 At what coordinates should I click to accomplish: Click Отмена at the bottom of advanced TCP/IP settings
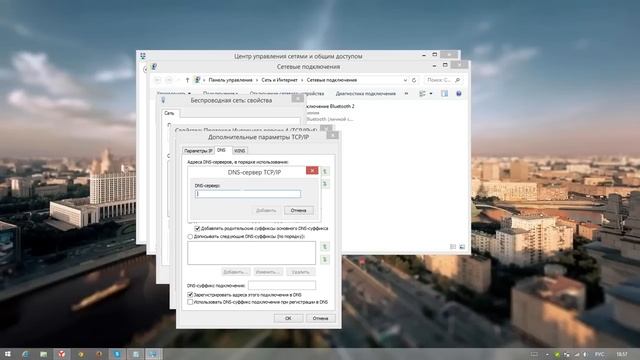point(320,318)
